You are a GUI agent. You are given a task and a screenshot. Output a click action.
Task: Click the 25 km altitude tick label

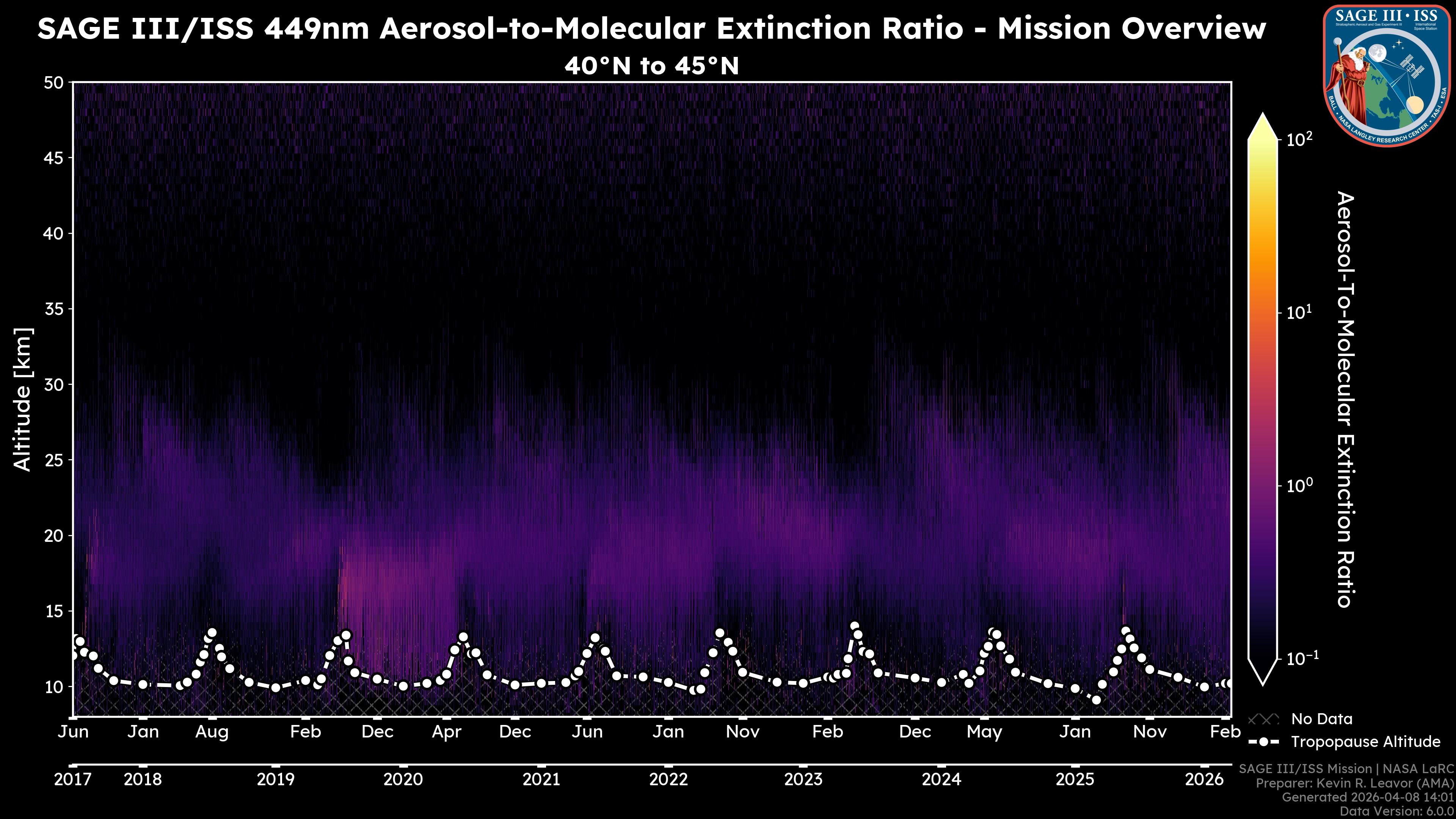click(54, 460)
